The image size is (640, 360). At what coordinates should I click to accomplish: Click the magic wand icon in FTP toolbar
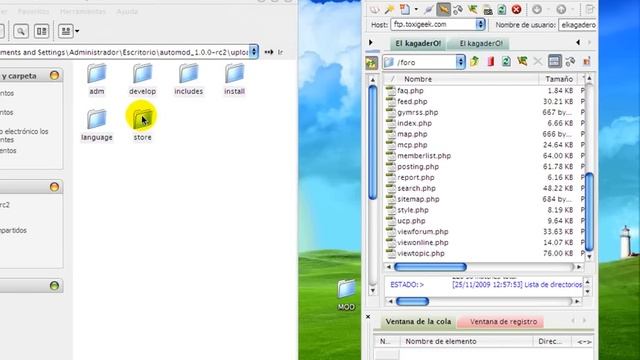[389, 9]
